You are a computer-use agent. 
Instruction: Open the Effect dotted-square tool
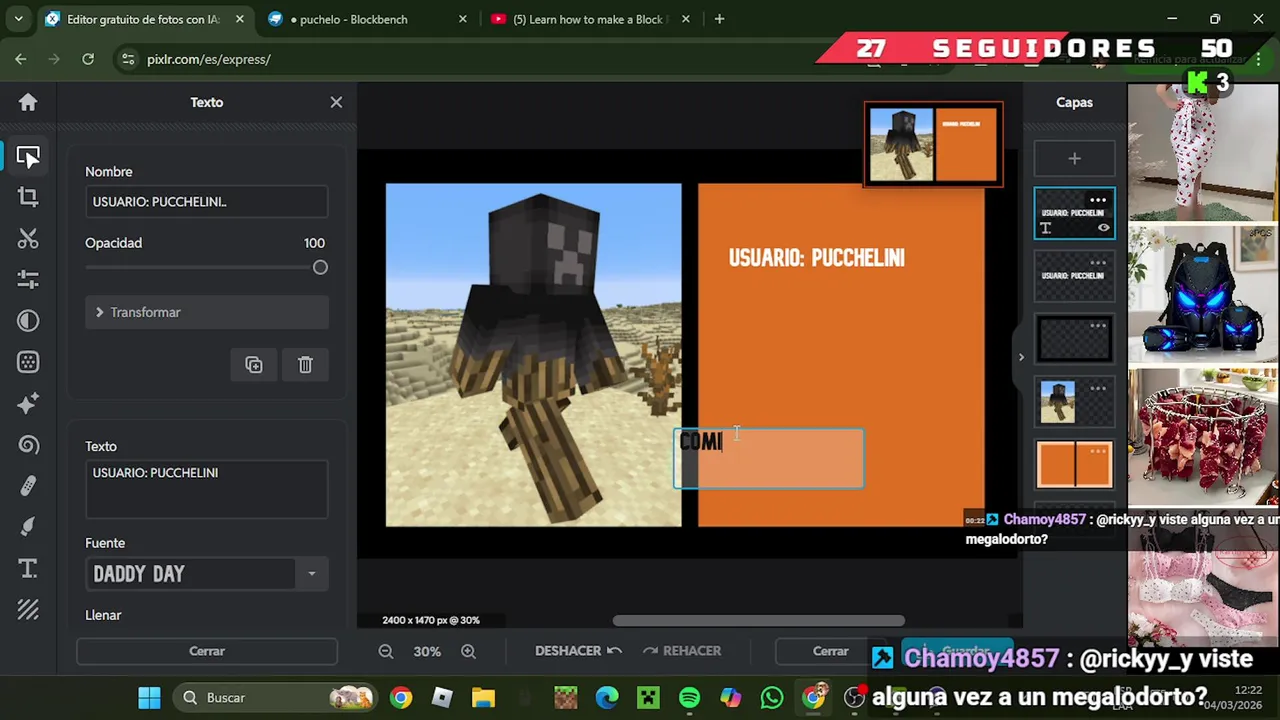click(x=28, y=362)
